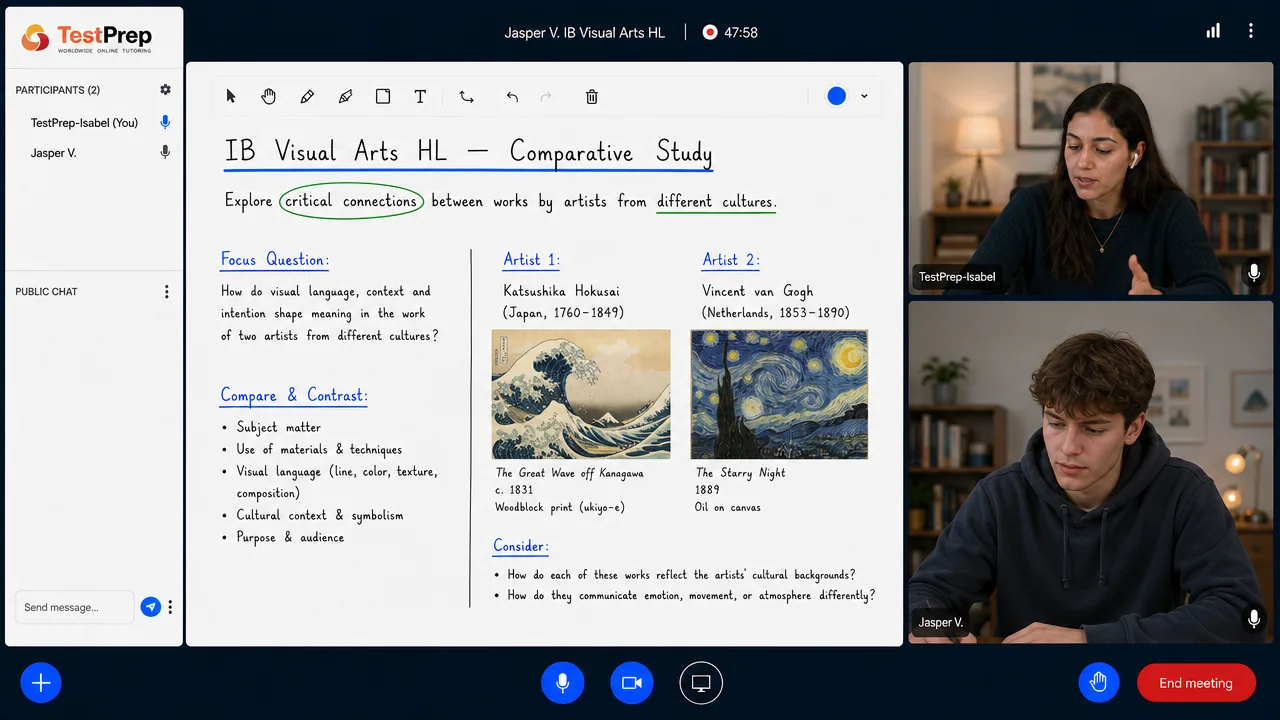
Task: Raise your hand
Action: coord(1099,683)
